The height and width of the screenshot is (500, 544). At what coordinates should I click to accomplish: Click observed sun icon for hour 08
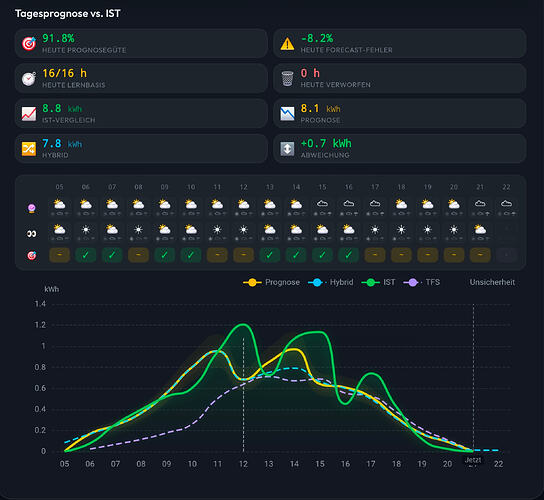tap(138, 229)
